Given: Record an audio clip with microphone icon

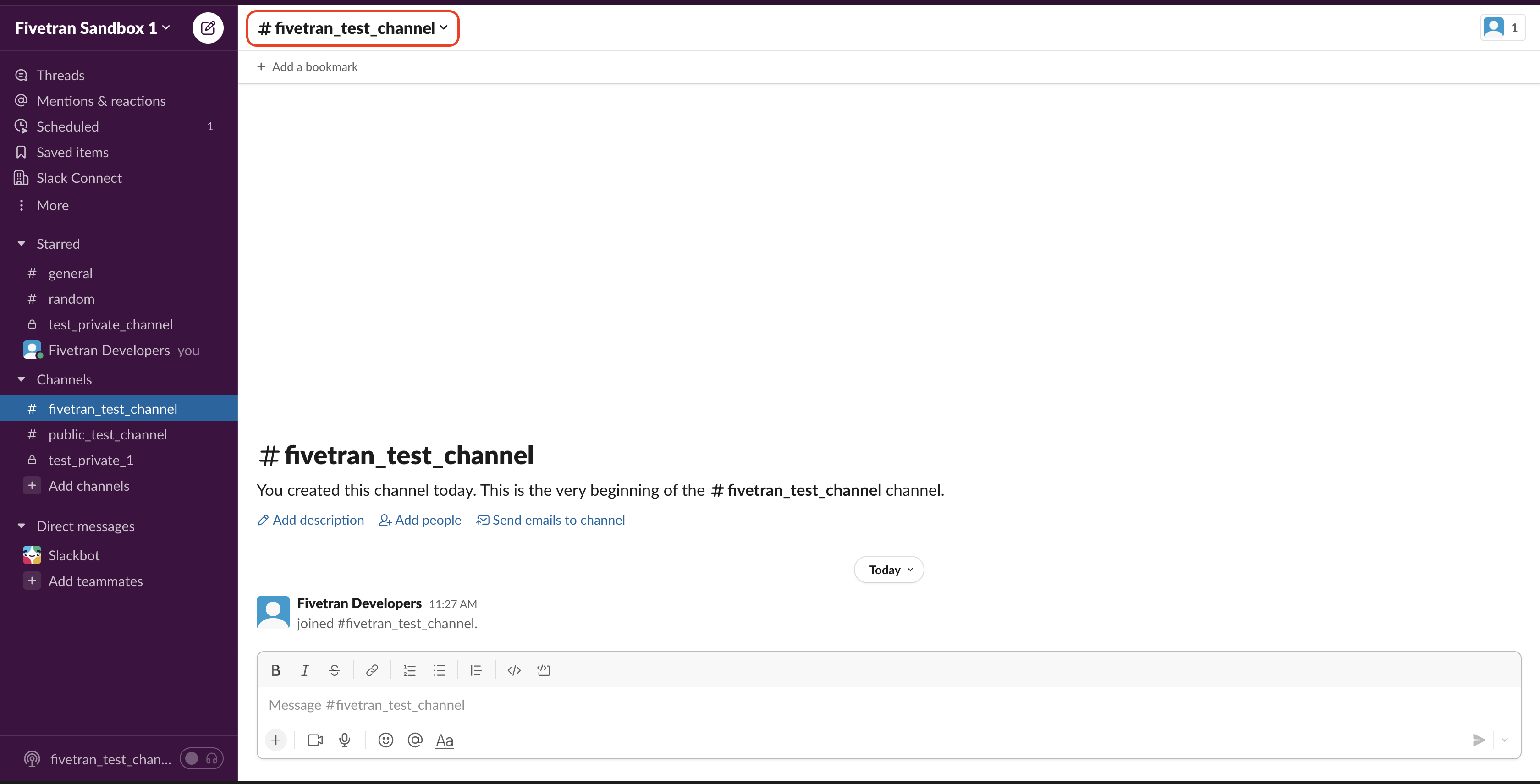Looking at the screenshot, I should [345, 740].
